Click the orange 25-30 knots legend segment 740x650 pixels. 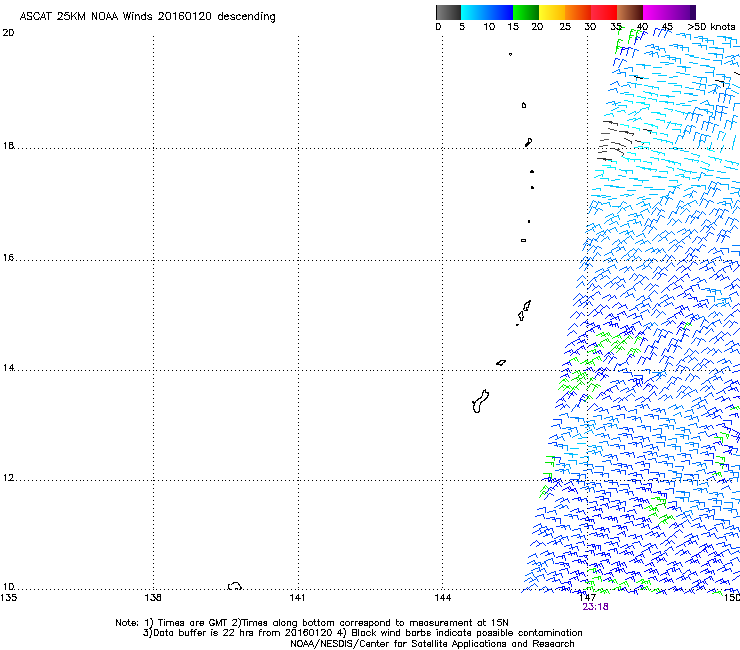pos(578,12)
